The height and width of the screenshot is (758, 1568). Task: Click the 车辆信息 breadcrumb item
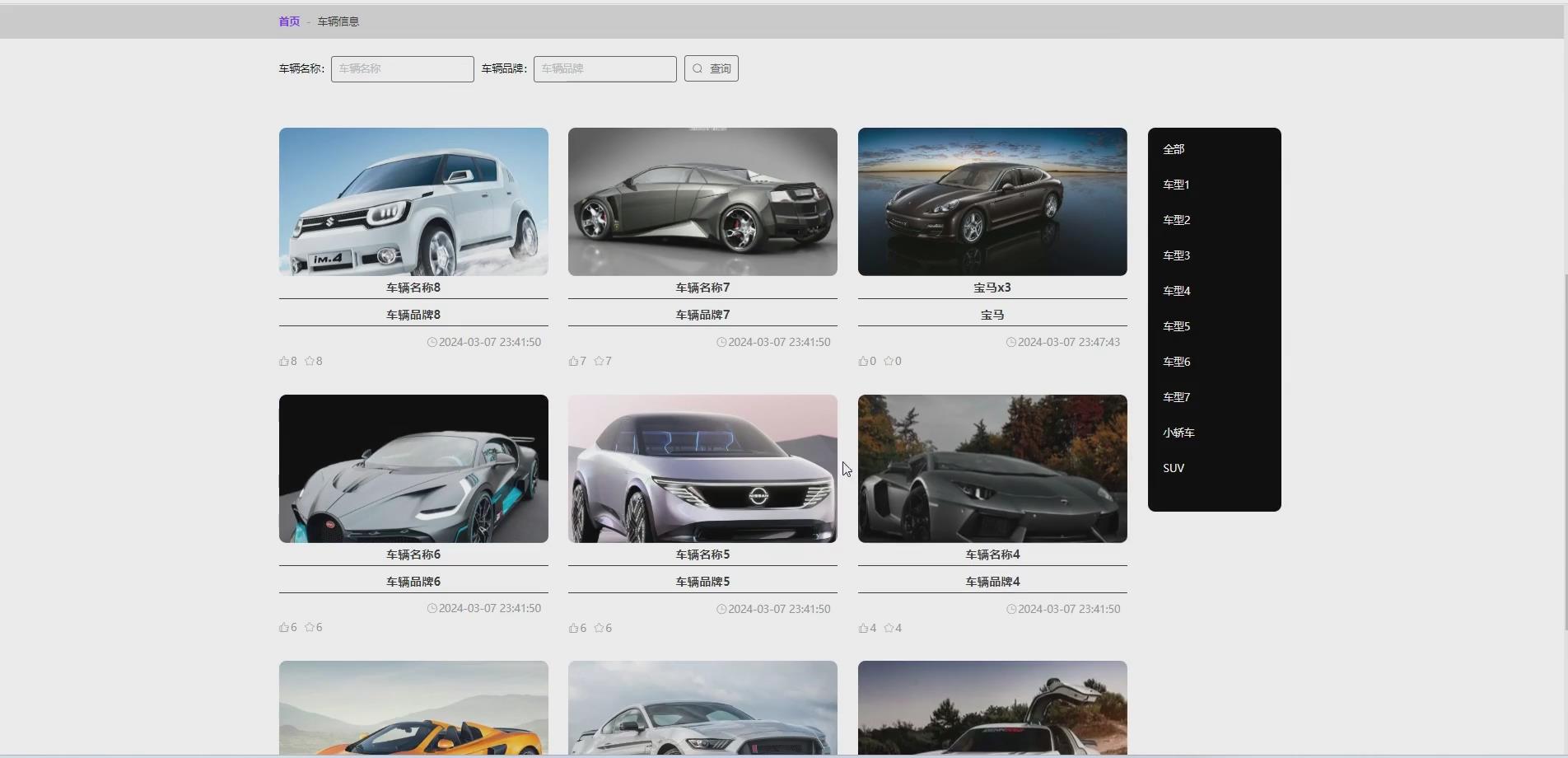tap(338, 21)
